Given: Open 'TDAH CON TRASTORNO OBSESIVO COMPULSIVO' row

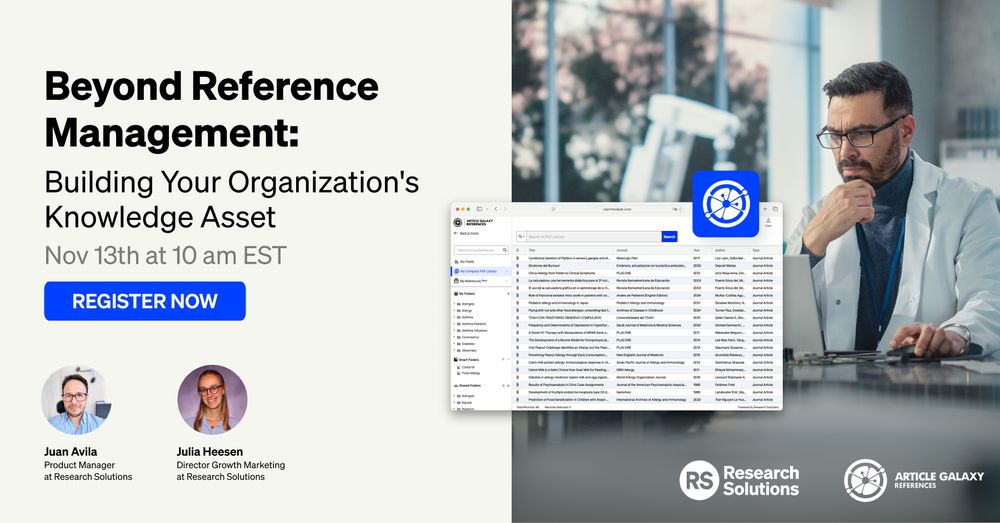Looking at the screenshot, I should (648, 318).
